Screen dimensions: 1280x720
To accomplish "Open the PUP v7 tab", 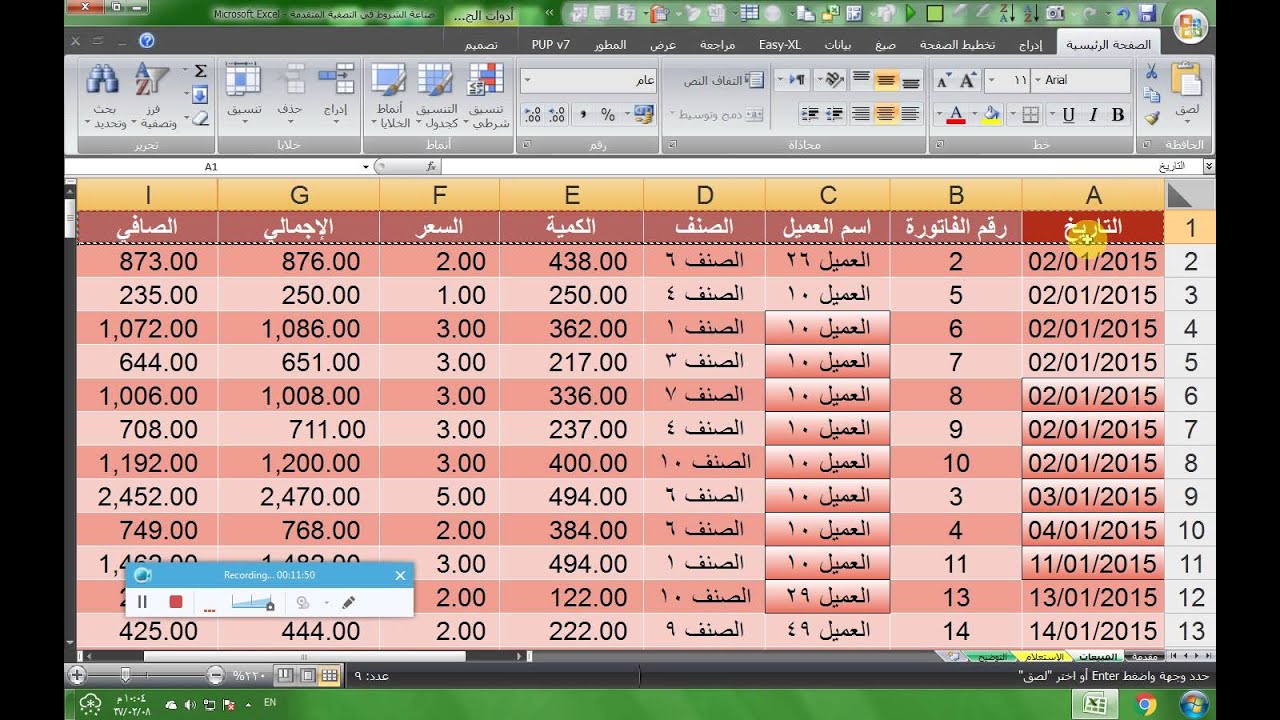I will [x=551, y=45].
